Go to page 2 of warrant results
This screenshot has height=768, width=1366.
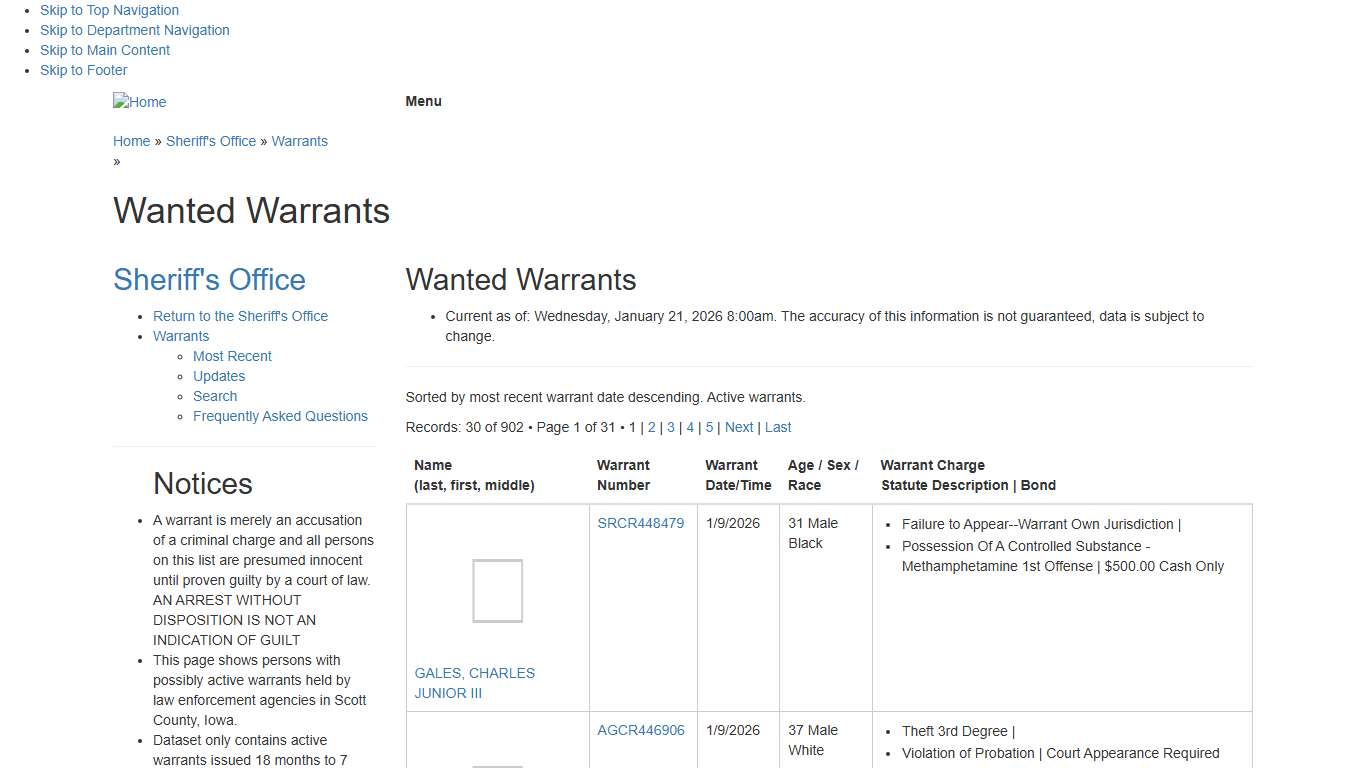tap(652, 427)
